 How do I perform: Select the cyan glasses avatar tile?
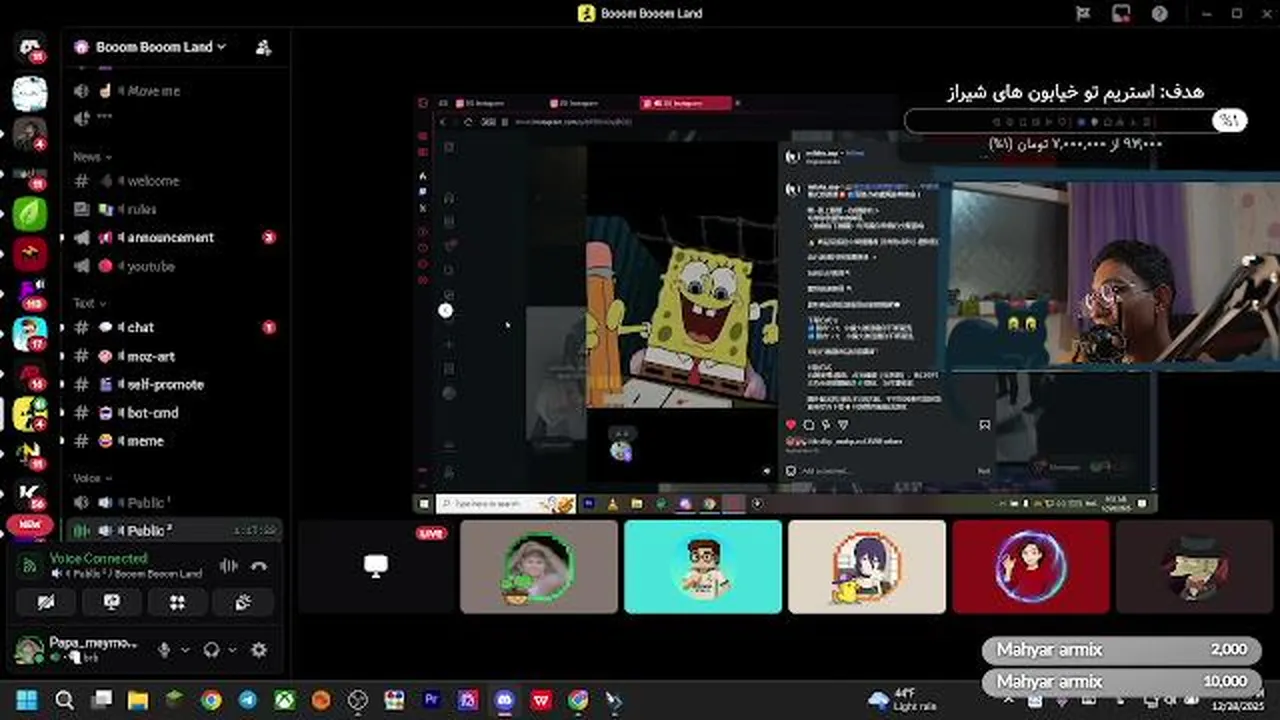coord(703,566)
